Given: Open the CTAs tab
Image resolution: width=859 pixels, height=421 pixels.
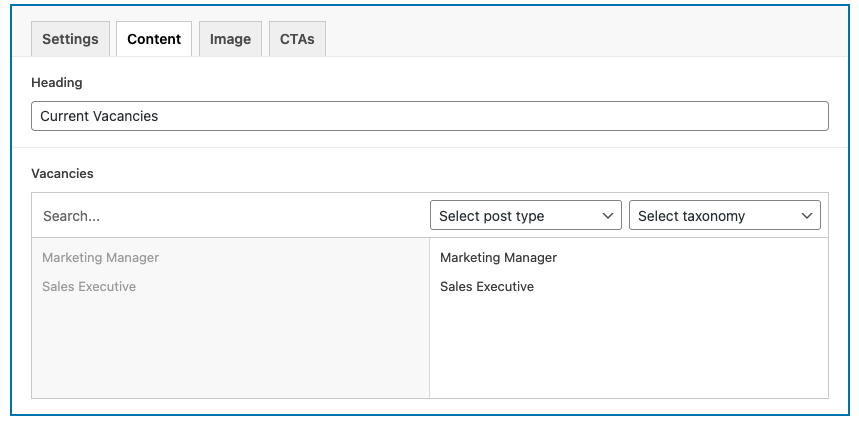Looking at the screenshot, I should (297, 39).
